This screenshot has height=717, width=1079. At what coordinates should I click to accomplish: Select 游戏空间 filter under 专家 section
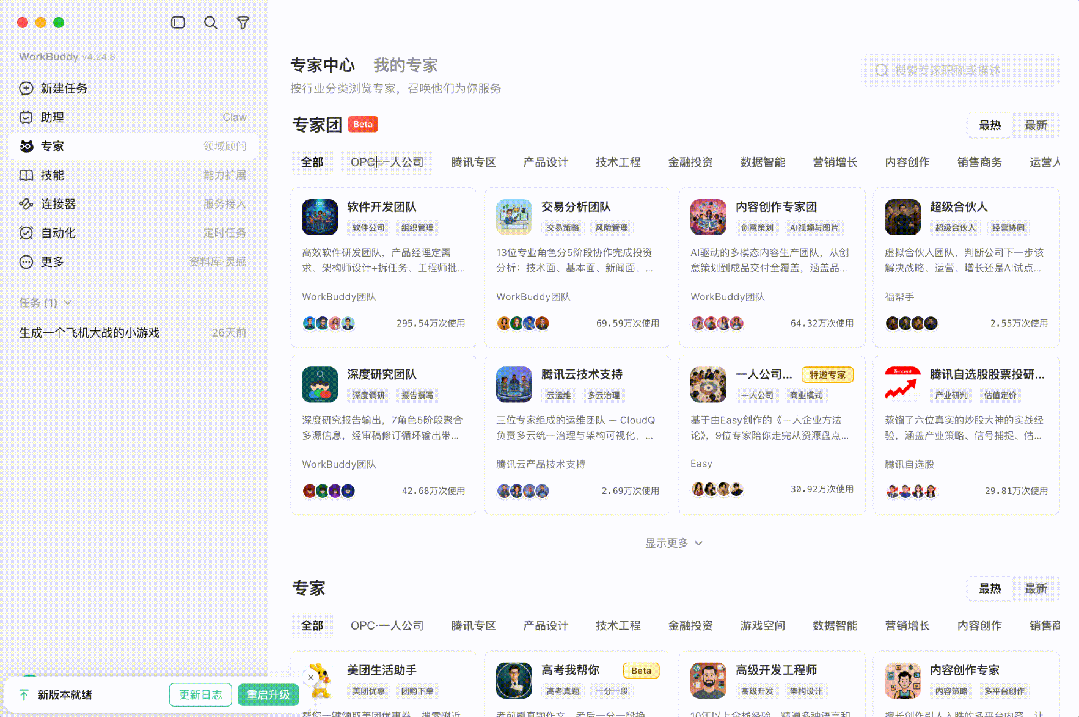point(762,625)
